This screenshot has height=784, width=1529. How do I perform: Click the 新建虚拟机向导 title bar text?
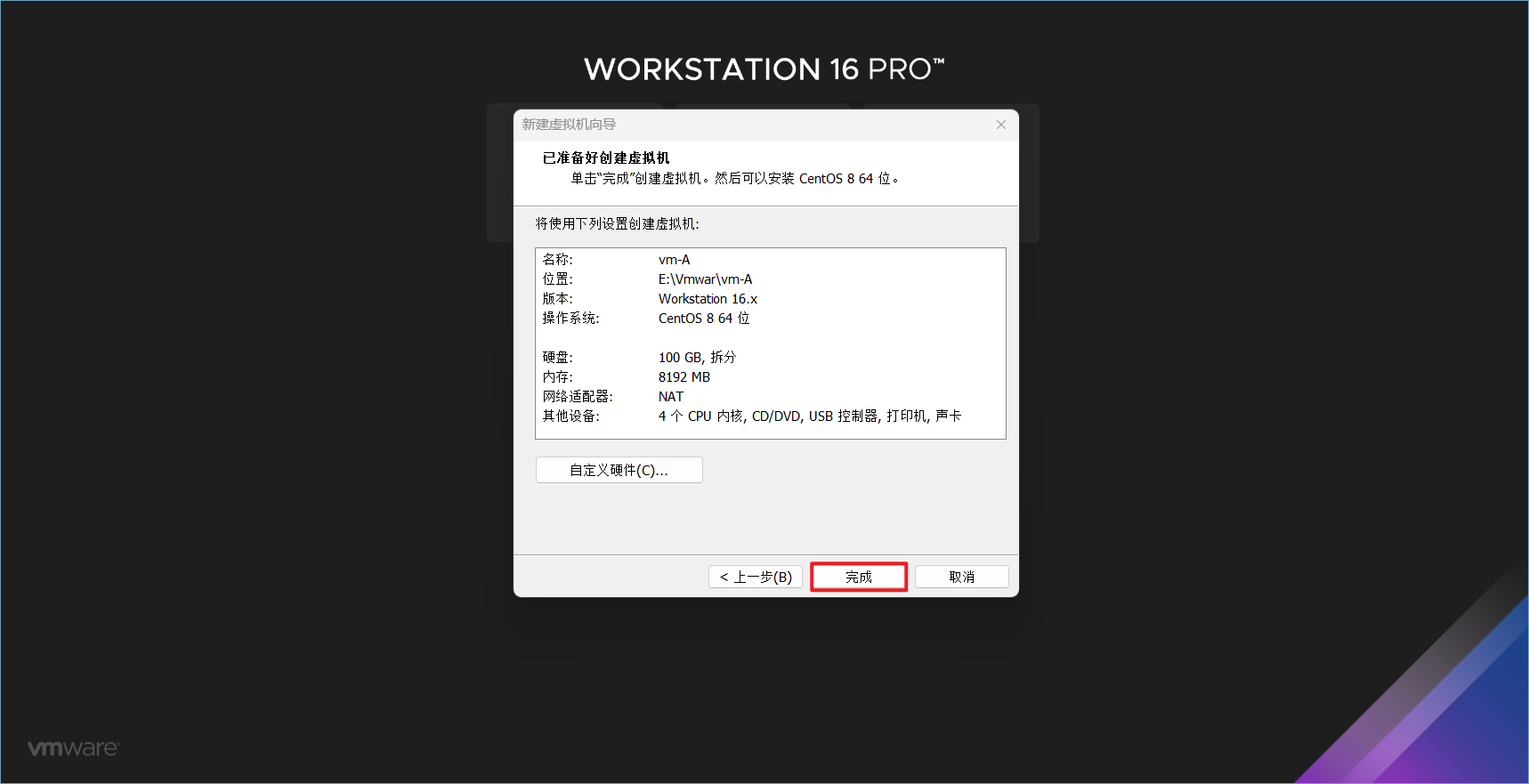pyautogui.click(x=569, y=125)
